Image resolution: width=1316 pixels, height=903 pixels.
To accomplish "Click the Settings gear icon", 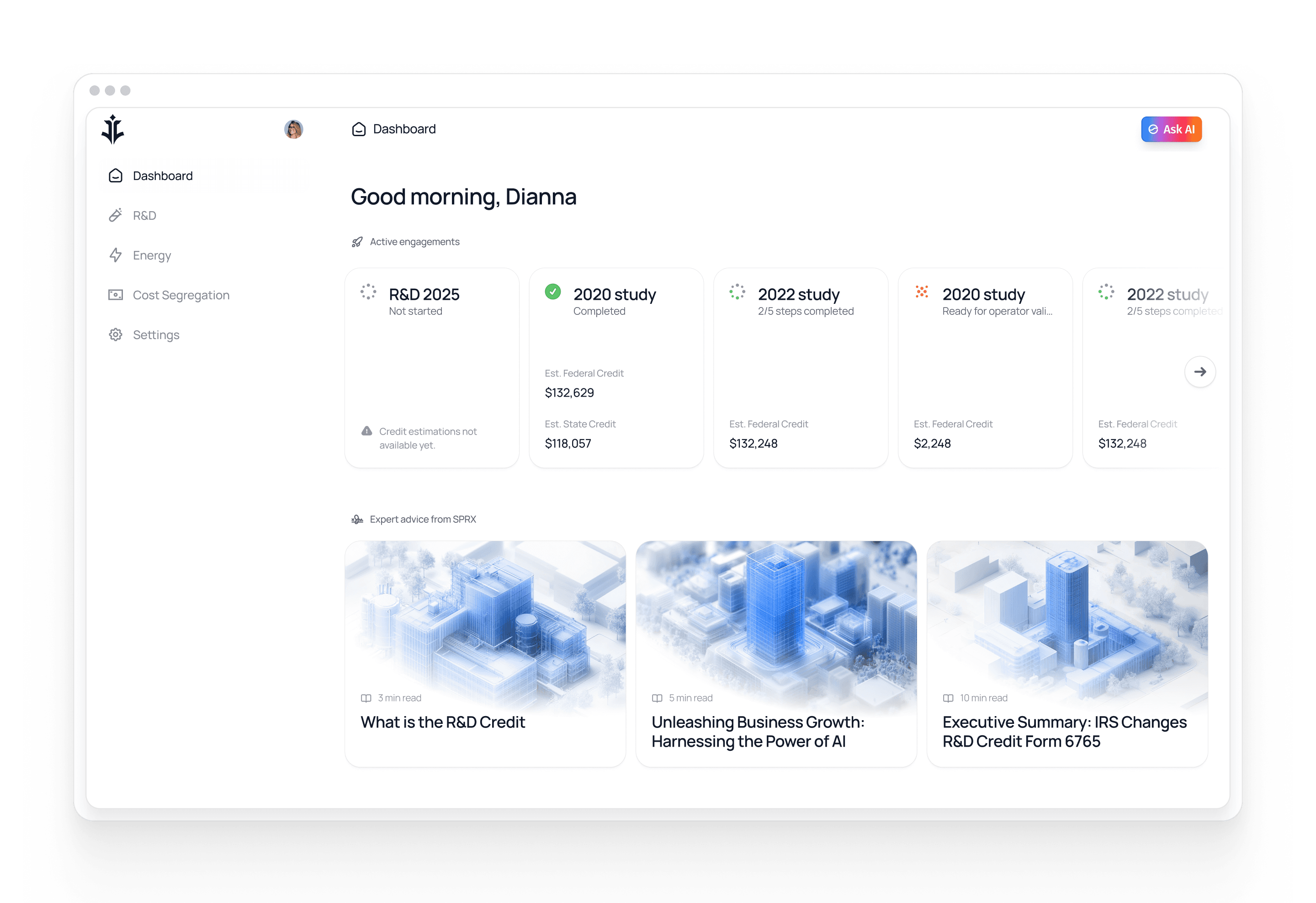I will pyautogui.click(x=116, y=335).
